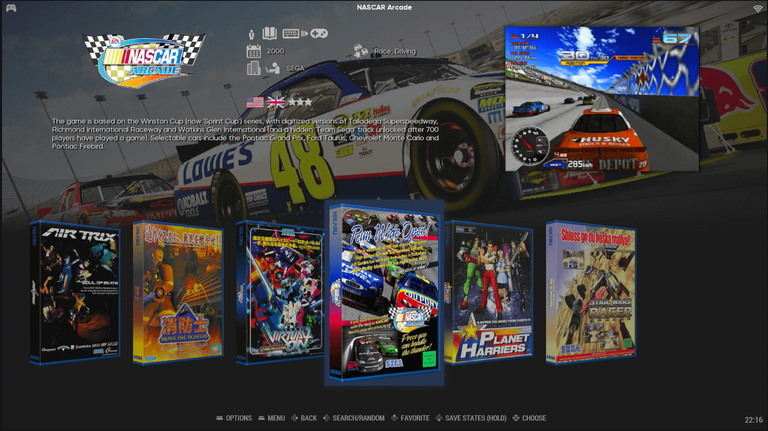Select the Star Wars Racer Arcade cover

tap(591, 292)
